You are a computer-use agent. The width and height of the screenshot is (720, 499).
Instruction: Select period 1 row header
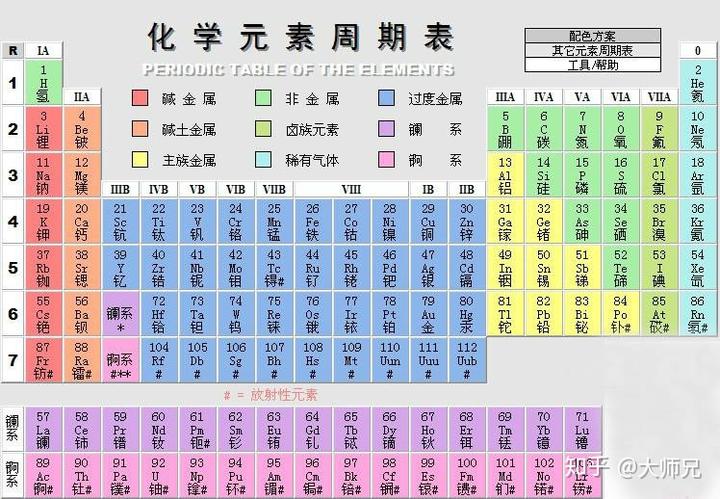(13, 83)
